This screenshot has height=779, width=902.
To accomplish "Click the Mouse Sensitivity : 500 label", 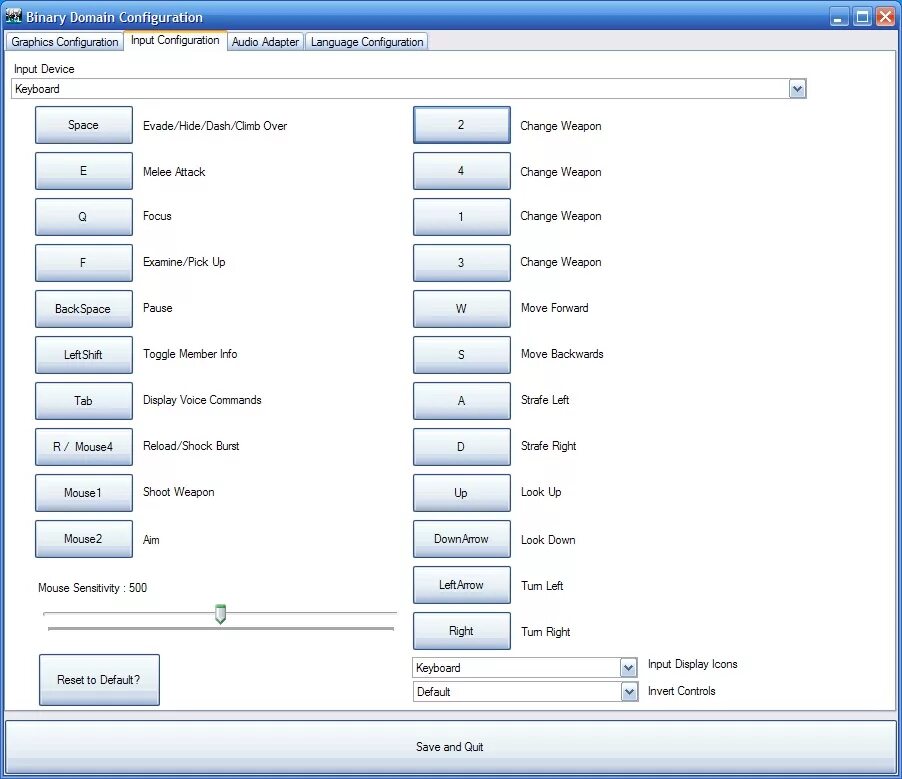I will point(92,588).
